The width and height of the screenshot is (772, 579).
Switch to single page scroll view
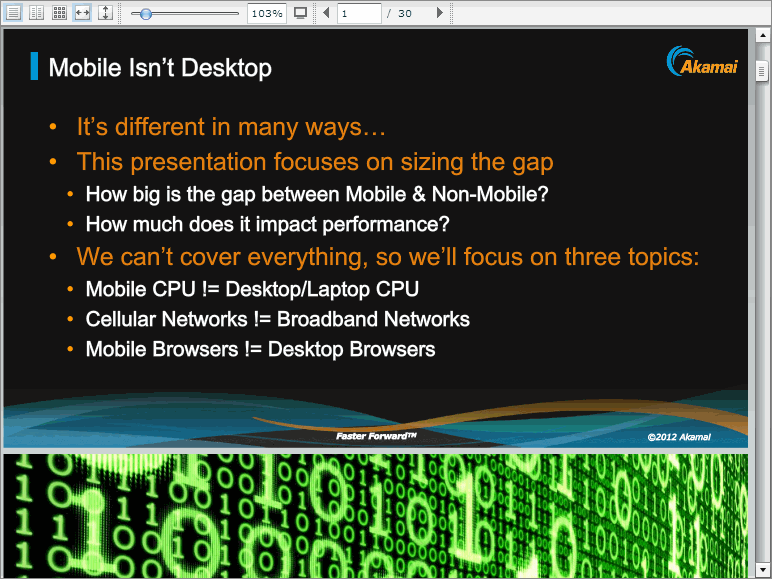(x=14, y=13)
